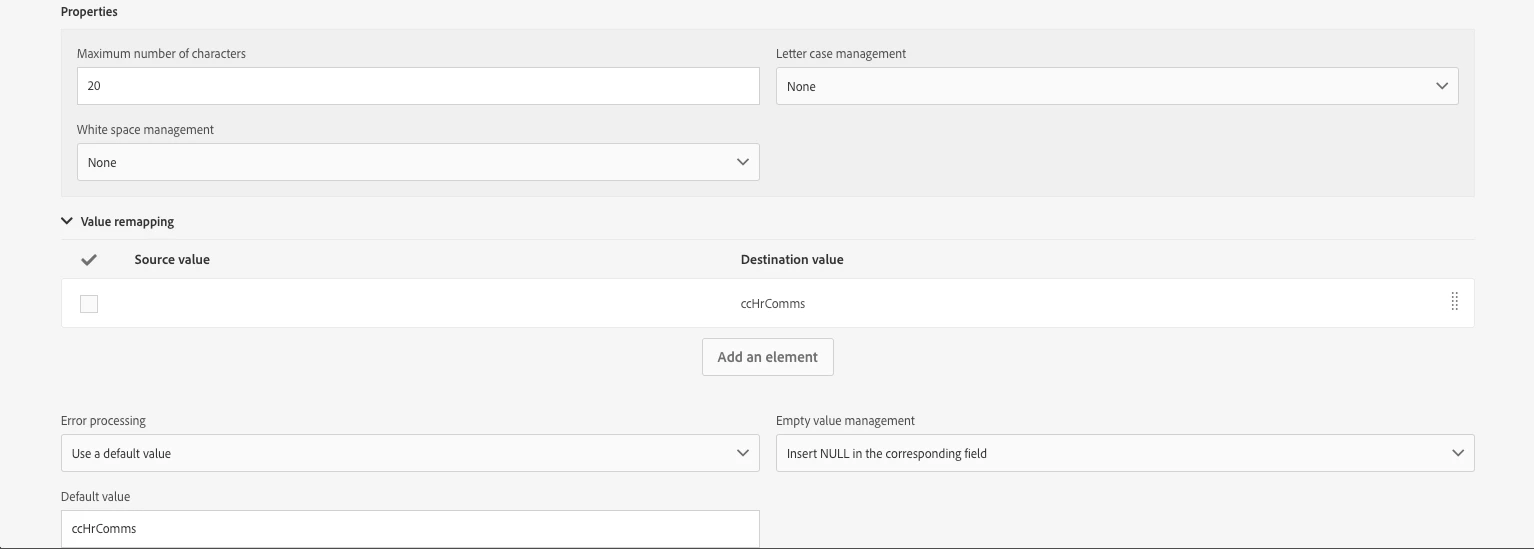Click the Maximum number of characters field
Image resolution: width=1534 pixels, height=549 pixels.
tap(418, 86)
